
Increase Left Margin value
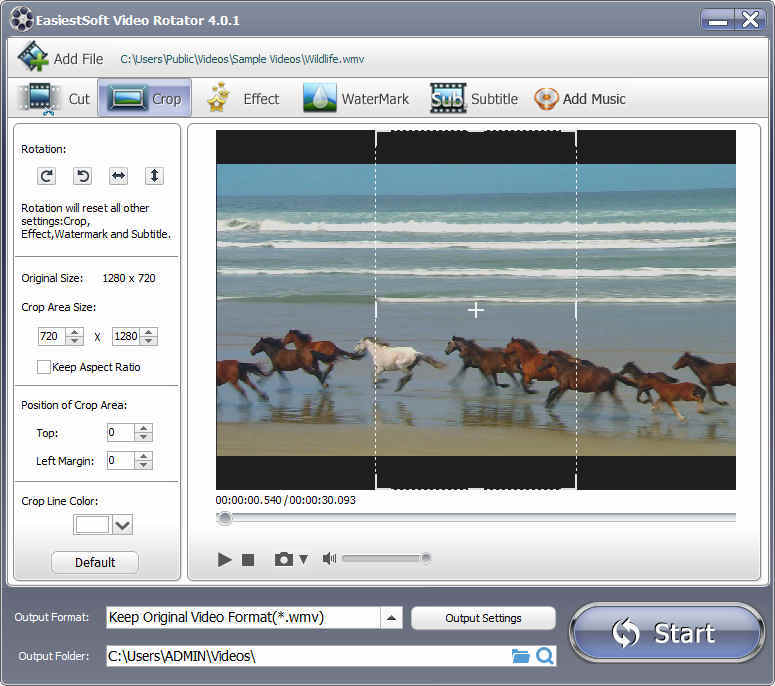tap(143, 457)
